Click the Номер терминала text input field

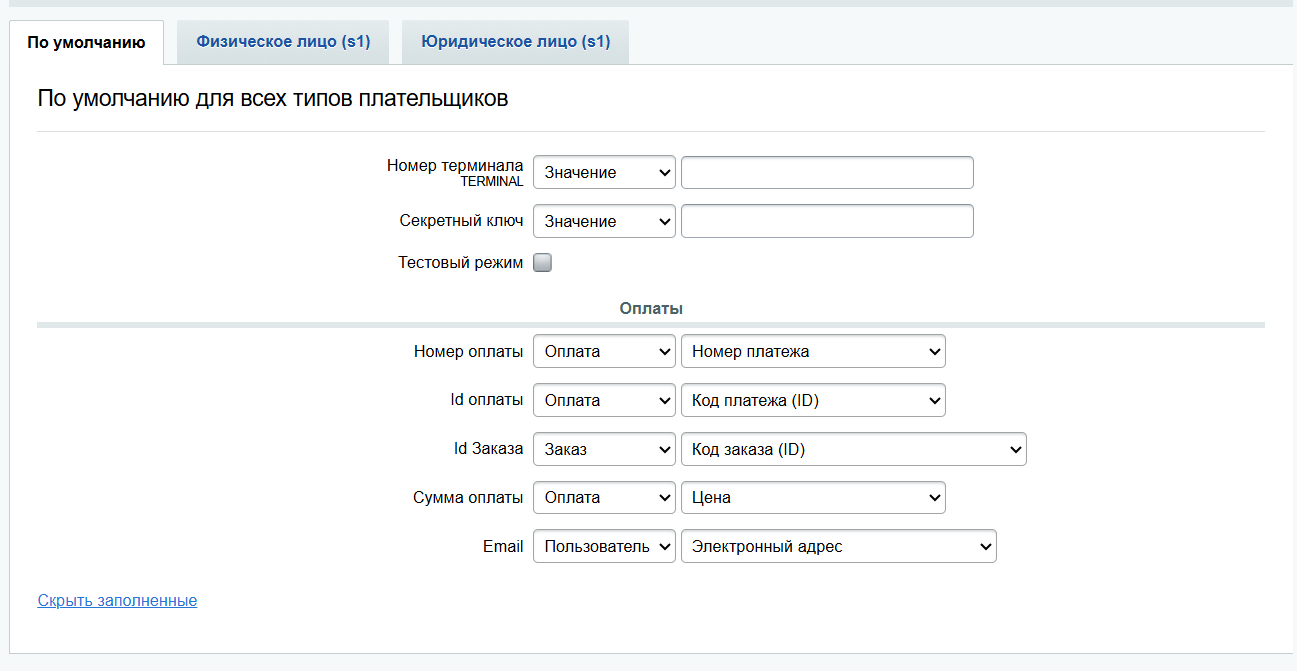tap(827, 173)
